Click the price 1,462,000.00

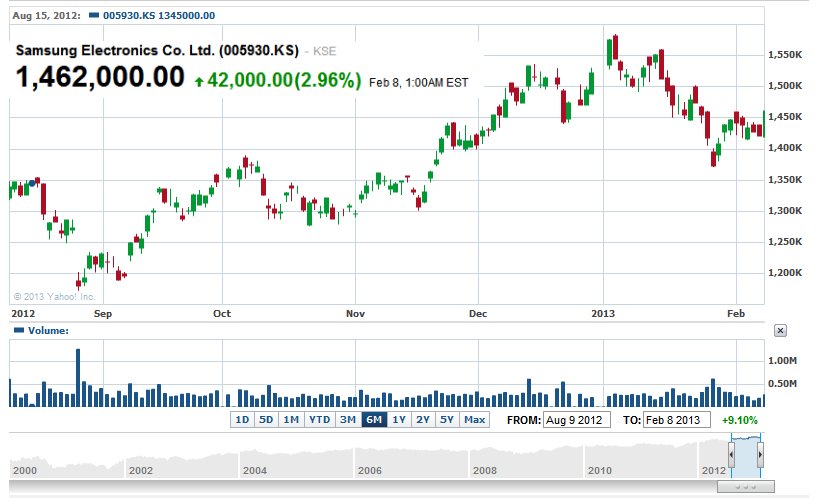[x=100, y=77]
